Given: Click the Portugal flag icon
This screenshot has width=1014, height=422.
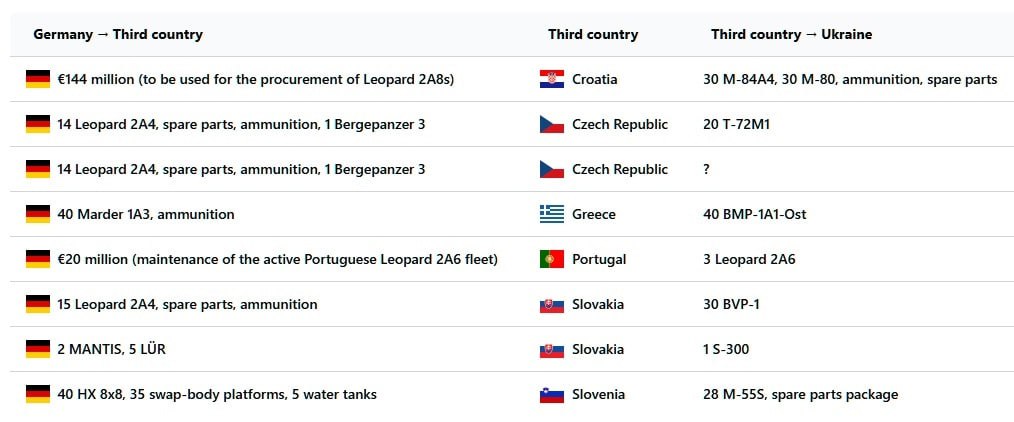Looking at the screenshot, I should coord(551,259).
